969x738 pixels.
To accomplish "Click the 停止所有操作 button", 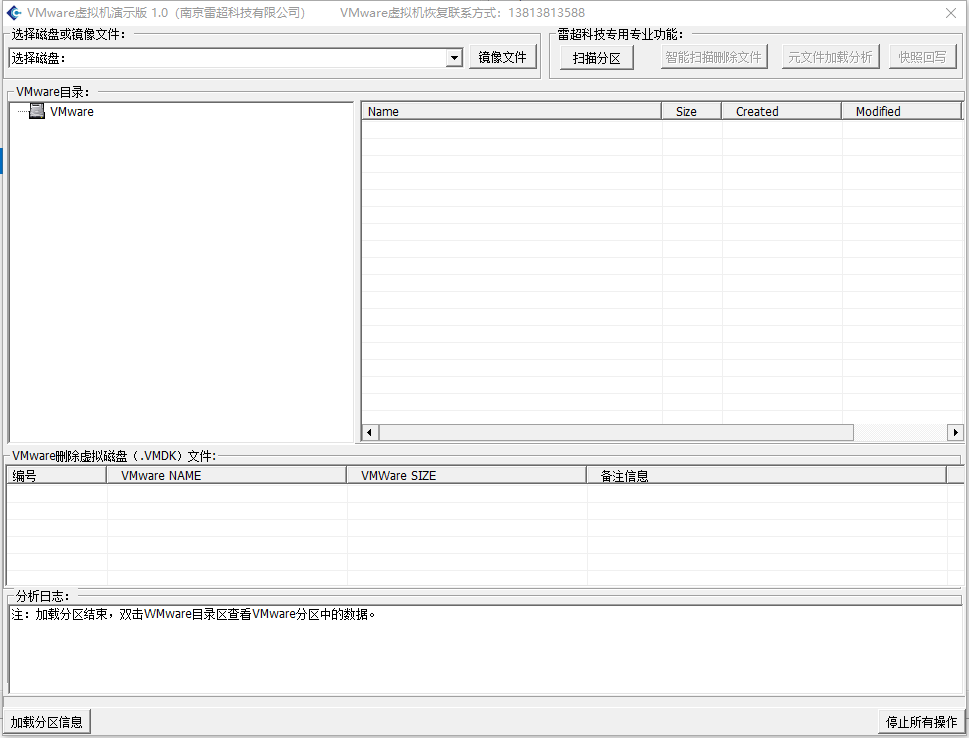I will point(921,722).
